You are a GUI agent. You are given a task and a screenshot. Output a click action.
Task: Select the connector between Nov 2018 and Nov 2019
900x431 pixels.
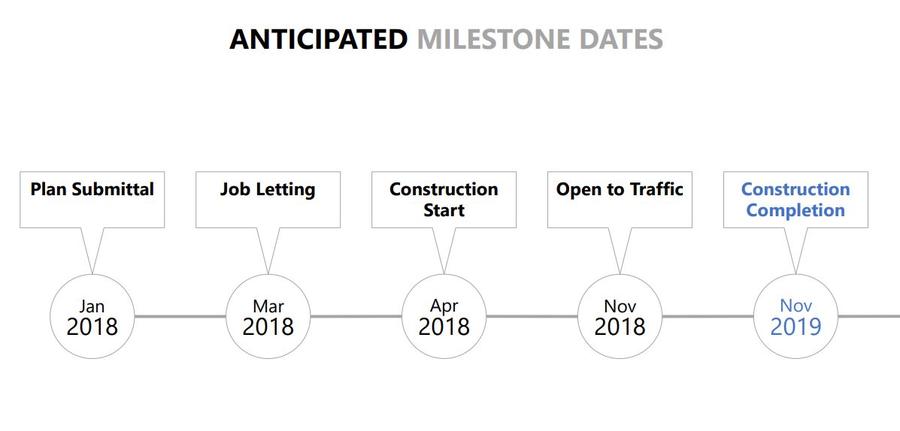coord(708,316)
